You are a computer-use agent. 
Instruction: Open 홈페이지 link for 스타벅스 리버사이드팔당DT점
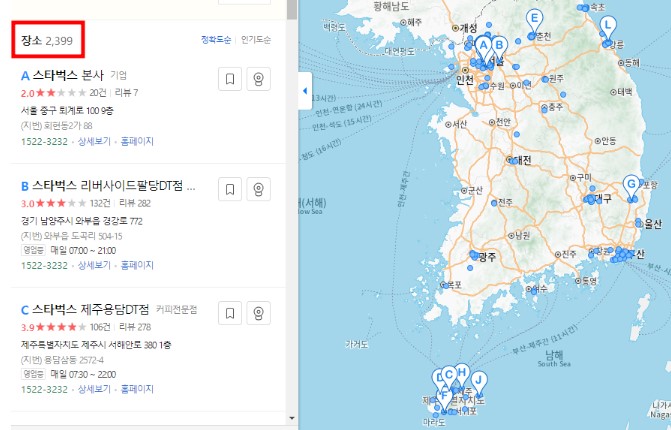[x=137, y=265]
